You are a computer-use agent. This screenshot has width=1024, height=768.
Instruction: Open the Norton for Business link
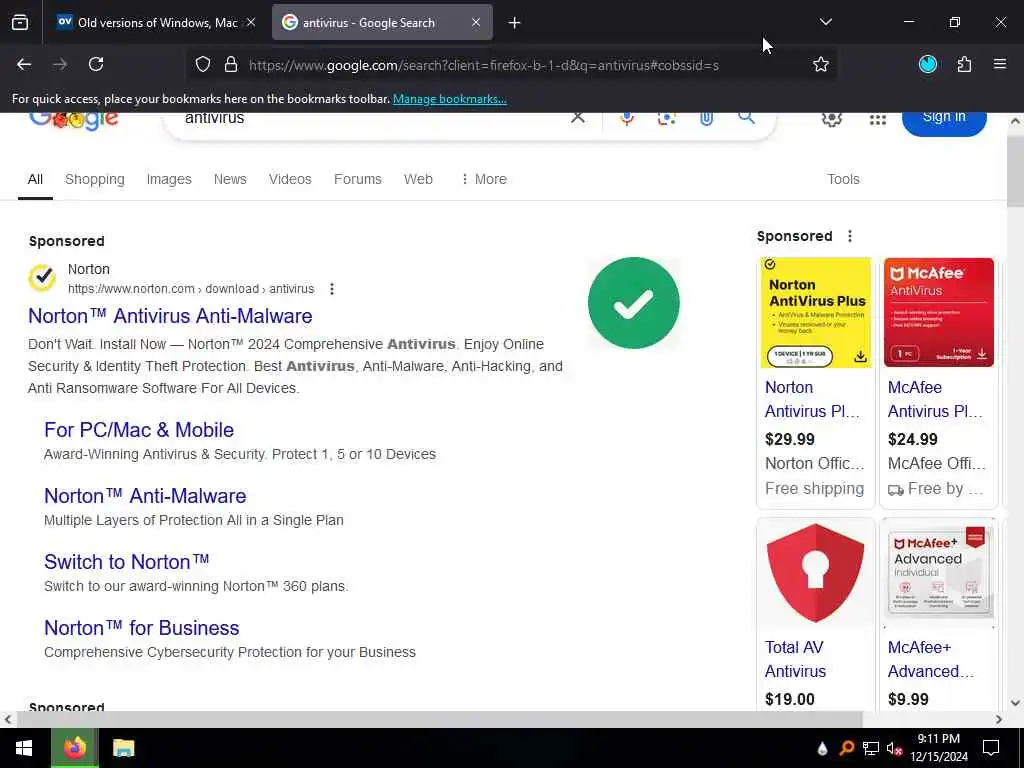pyautogui.click(x=142, y=628)
